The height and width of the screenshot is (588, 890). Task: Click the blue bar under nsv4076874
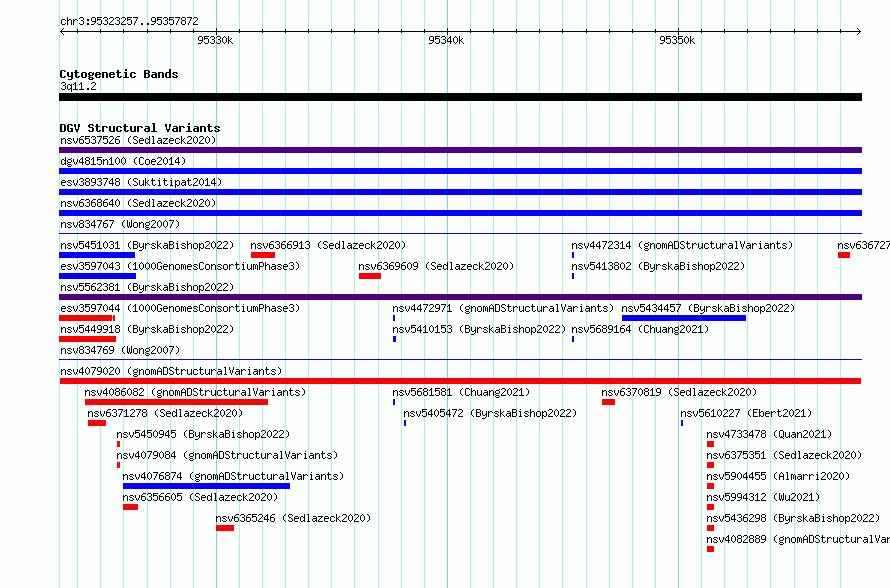[x=207, y=486]
